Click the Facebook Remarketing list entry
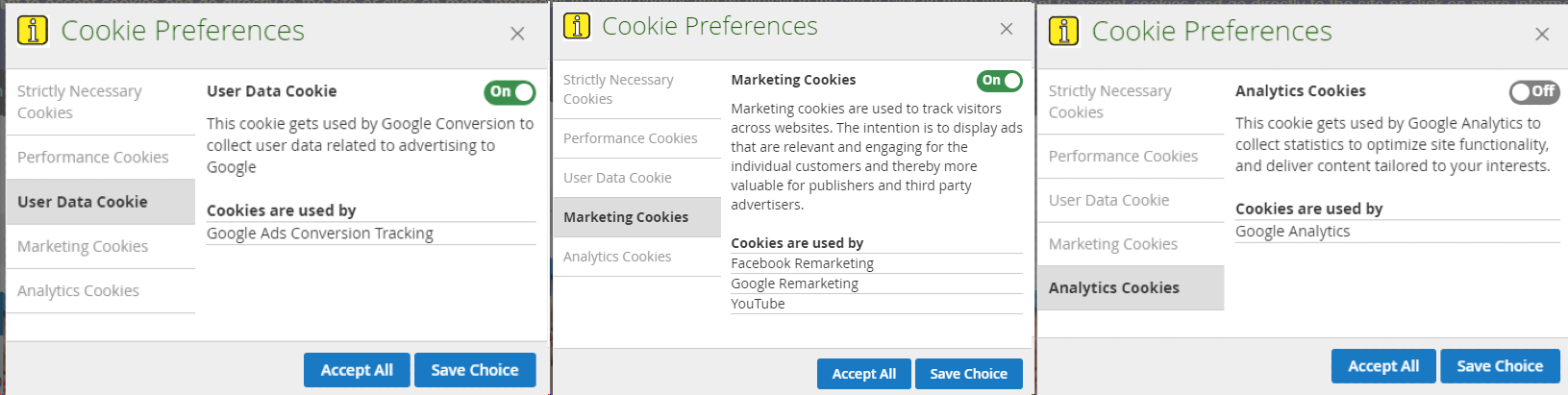 tap(803, 263)
